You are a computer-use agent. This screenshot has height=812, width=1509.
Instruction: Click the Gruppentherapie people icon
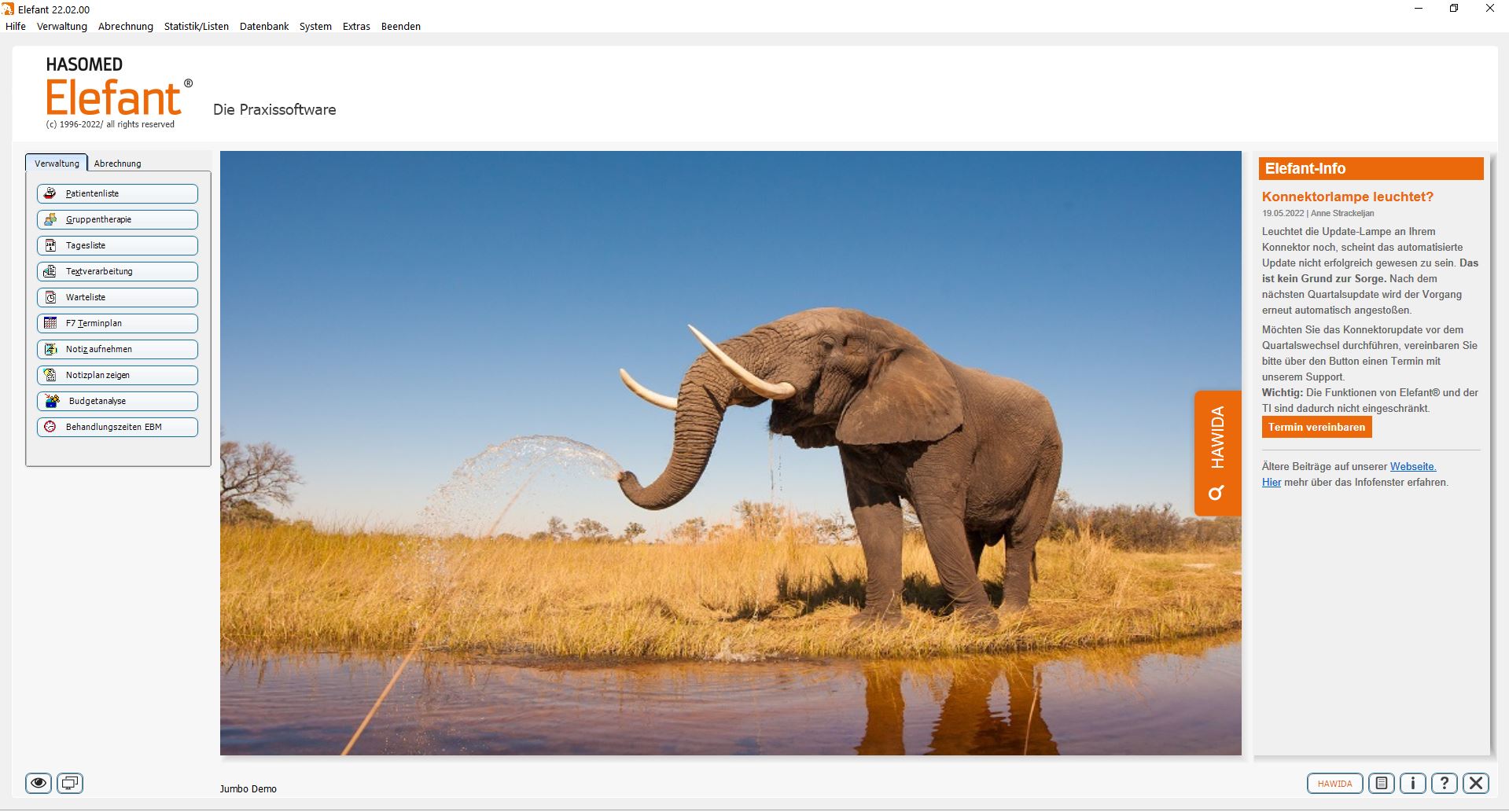[50, 219]
